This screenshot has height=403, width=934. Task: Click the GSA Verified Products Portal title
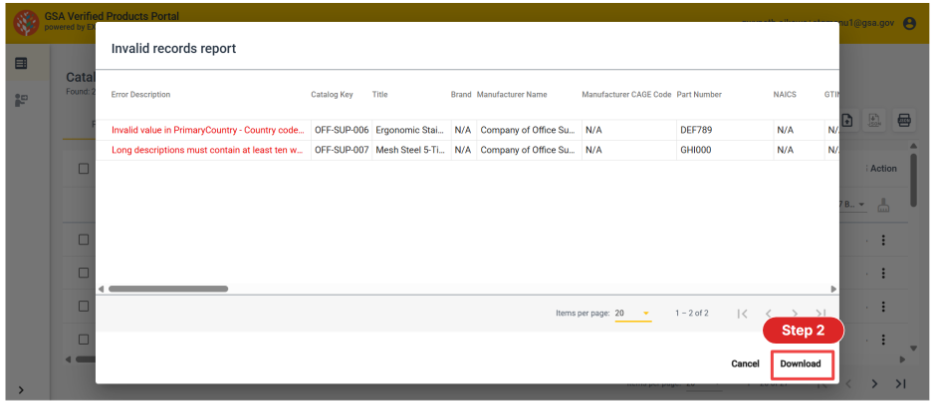point(111,16)
